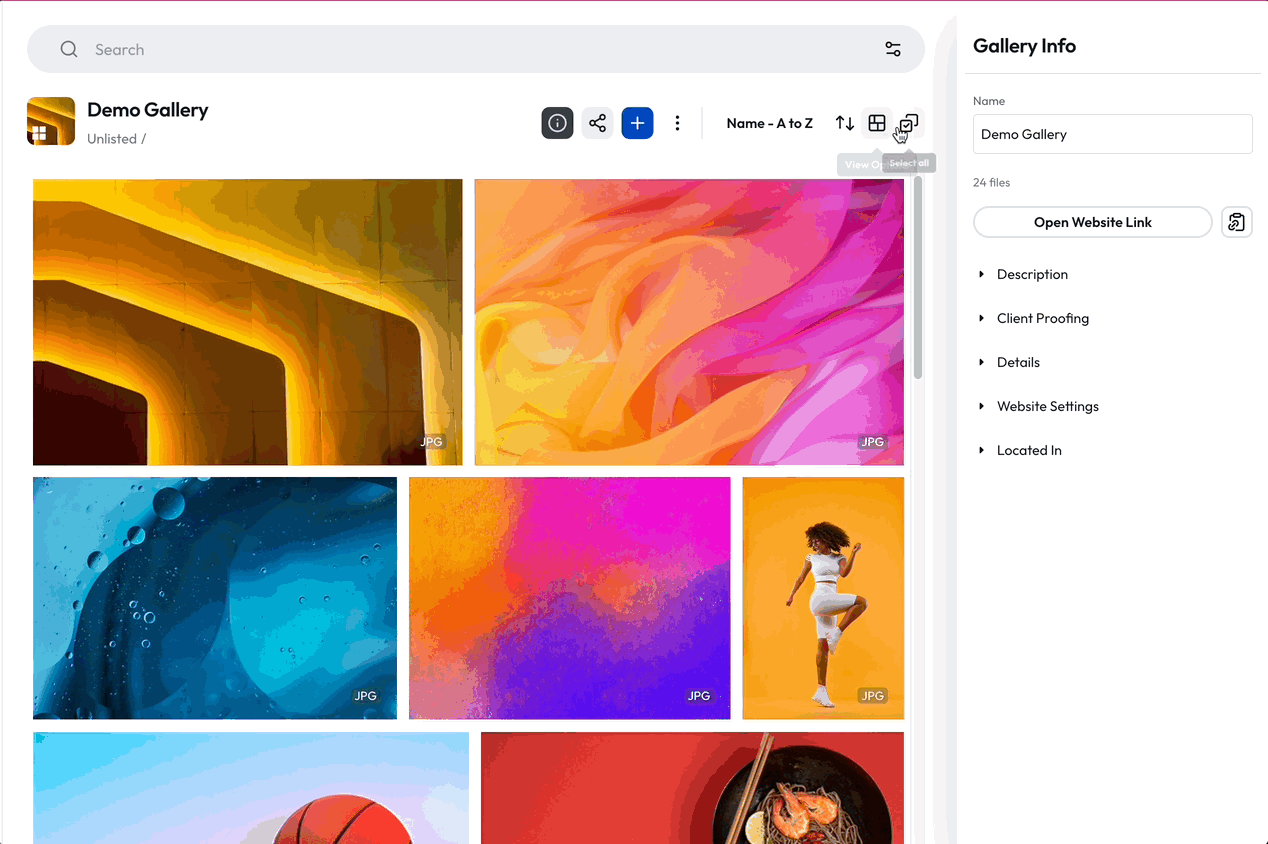Copy the website link icon
Image resolution: width=1268 pixels, height=844 pixels.
pyautogui.click(x=1237, y=222)
